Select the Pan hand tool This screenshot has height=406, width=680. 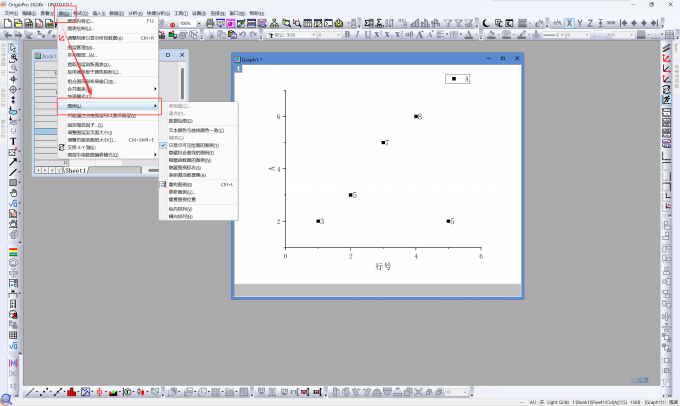(13, 193)
